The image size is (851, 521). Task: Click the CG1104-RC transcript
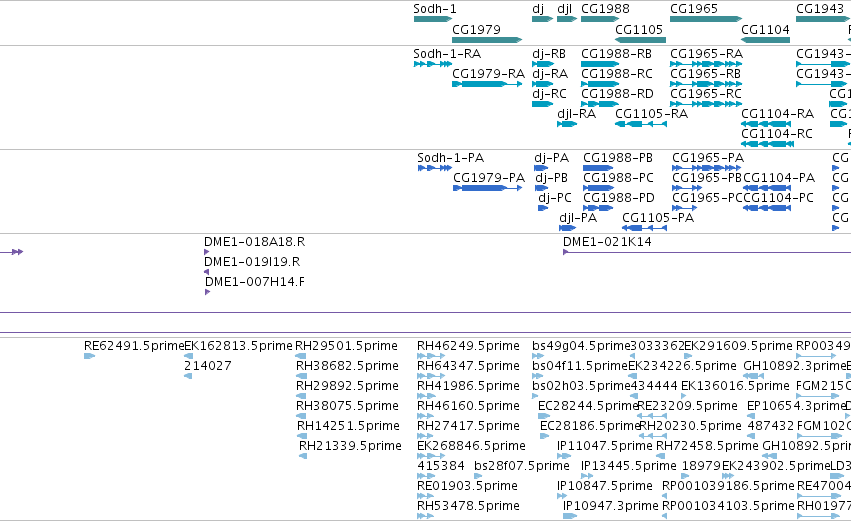pyautogui.click(x=767, y=144)
